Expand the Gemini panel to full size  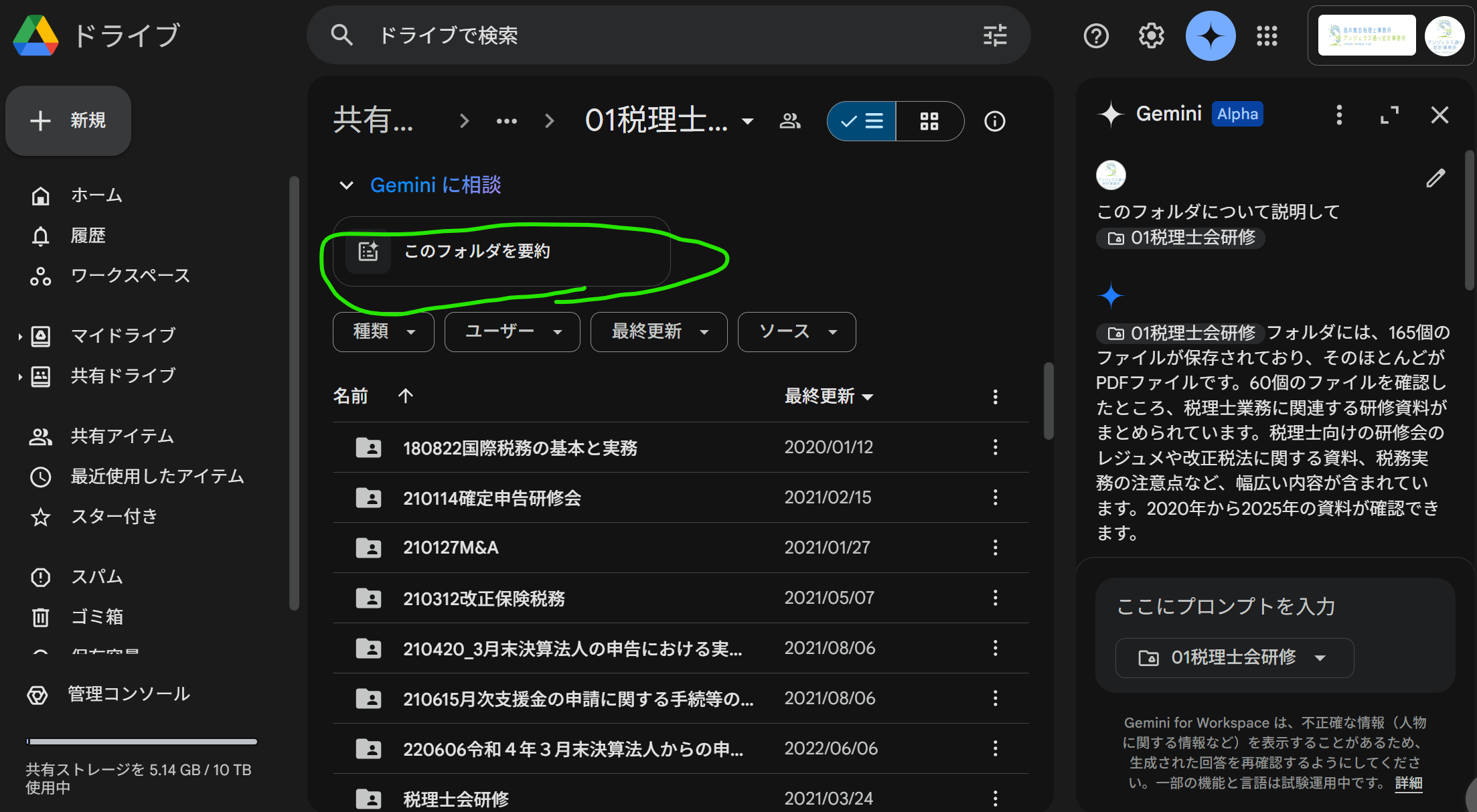pyautogui.click(x=1390, y=114)
